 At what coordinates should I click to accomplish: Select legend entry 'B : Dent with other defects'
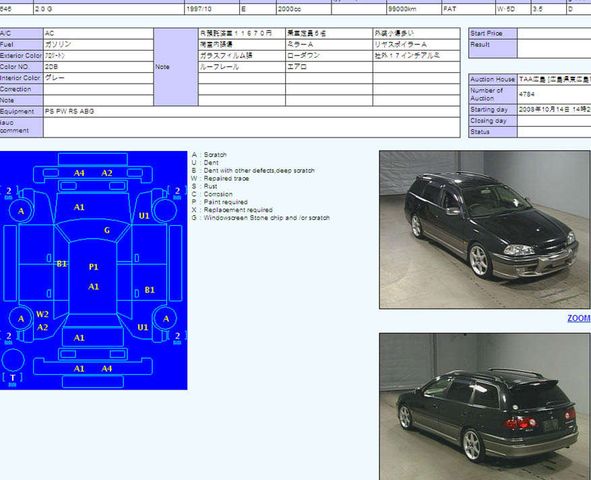click(x=253, y=171)
